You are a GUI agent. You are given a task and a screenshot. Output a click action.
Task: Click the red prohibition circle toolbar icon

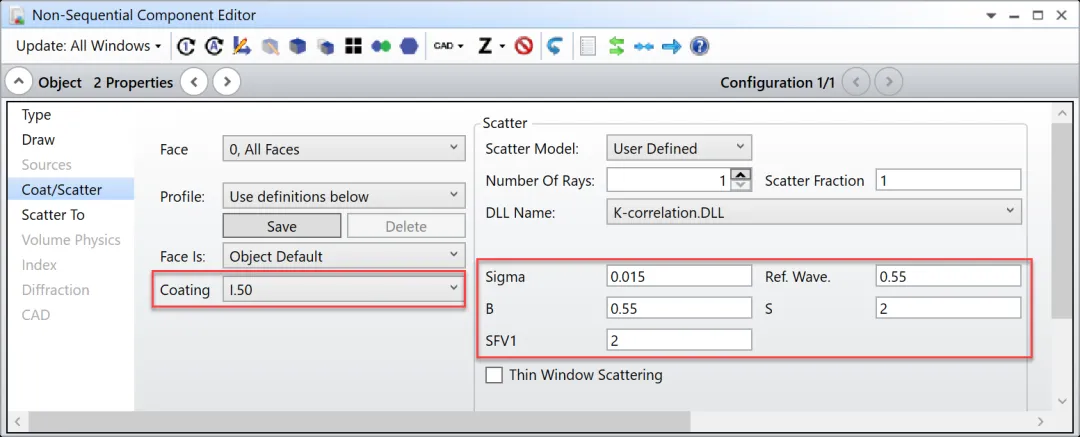[523, 46]
